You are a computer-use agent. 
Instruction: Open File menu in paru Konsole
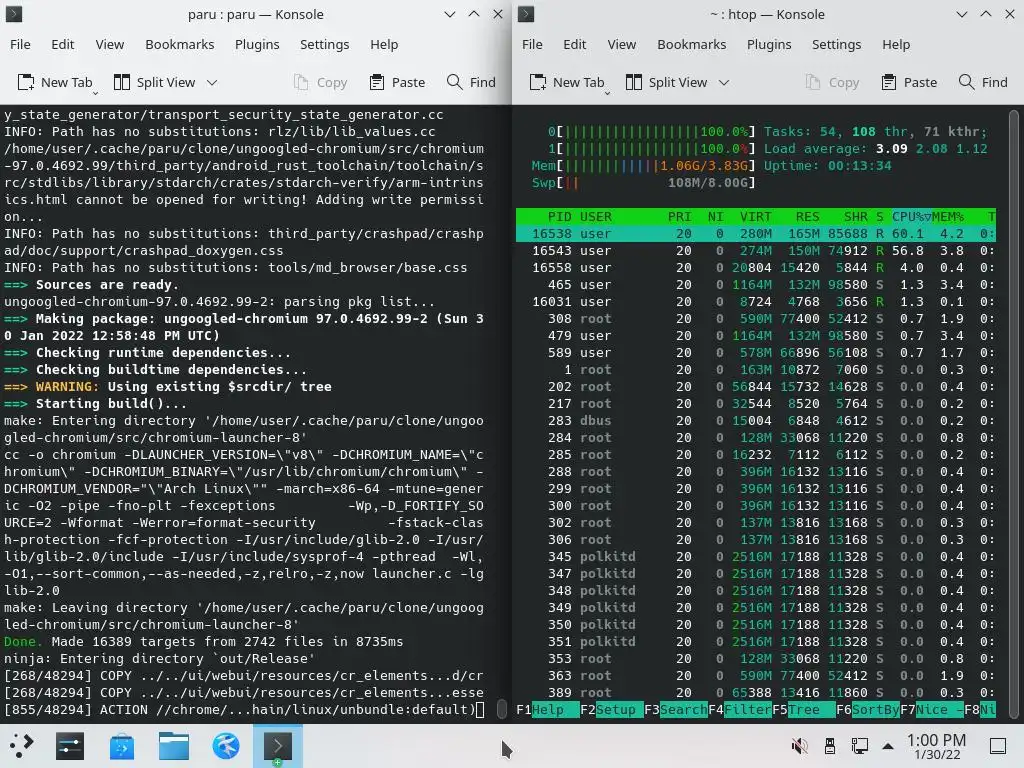coord(20,44)
